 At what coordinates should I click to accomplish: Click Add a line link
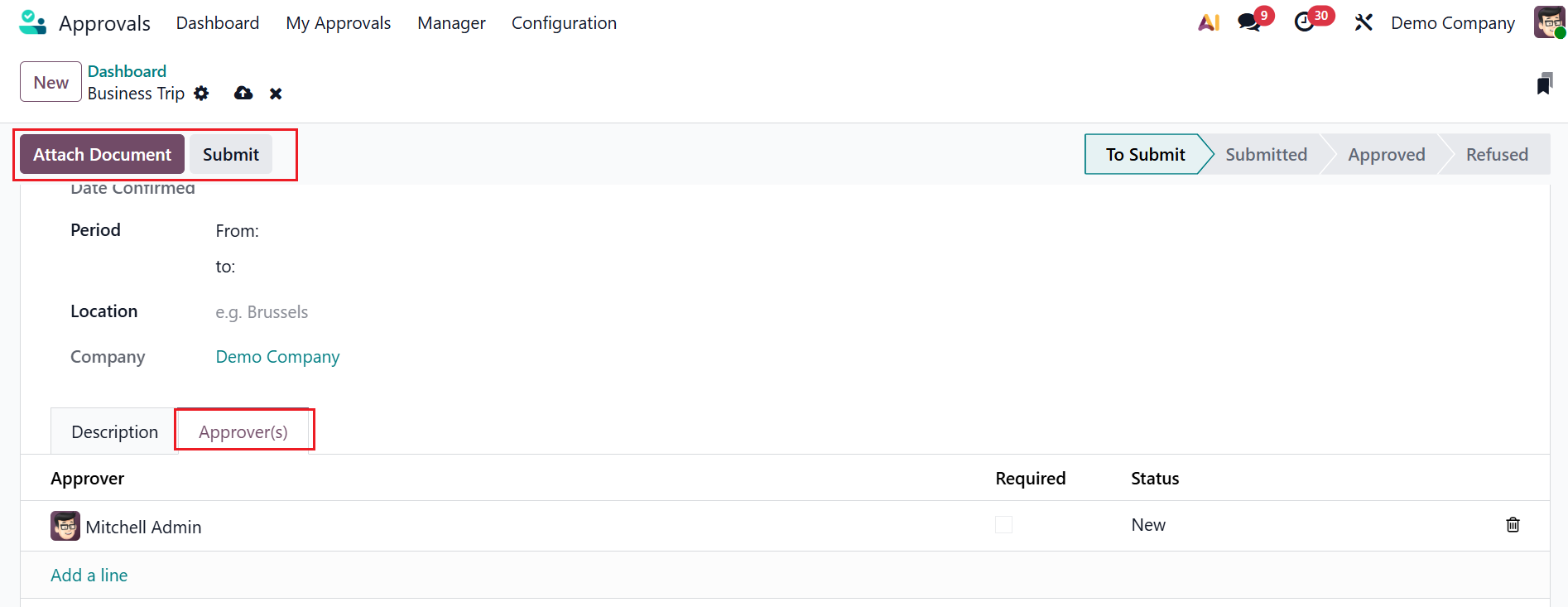point(89,576)
